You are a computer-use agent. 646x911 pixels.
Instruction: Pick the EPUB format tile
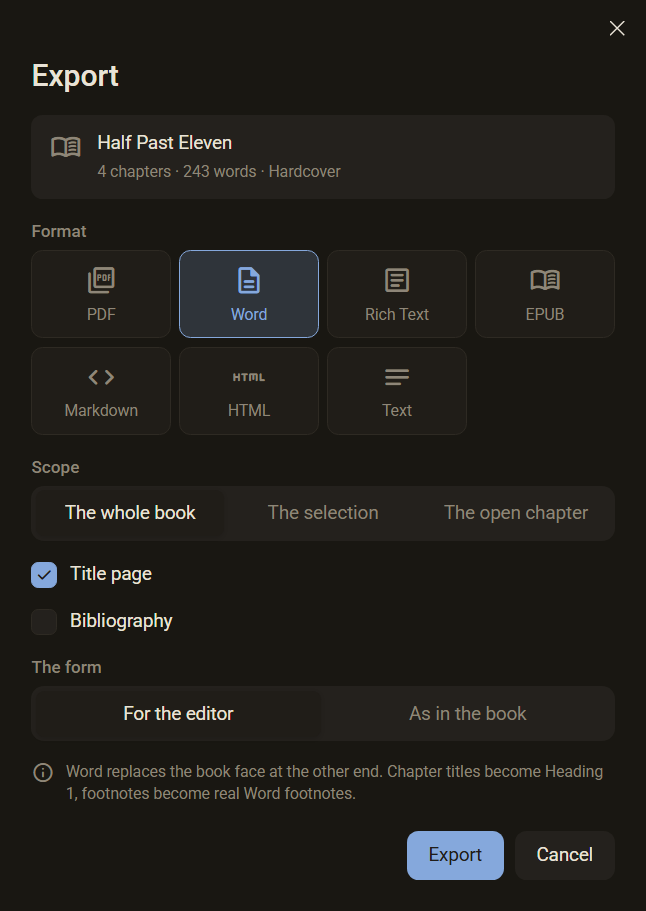point(545,294)
